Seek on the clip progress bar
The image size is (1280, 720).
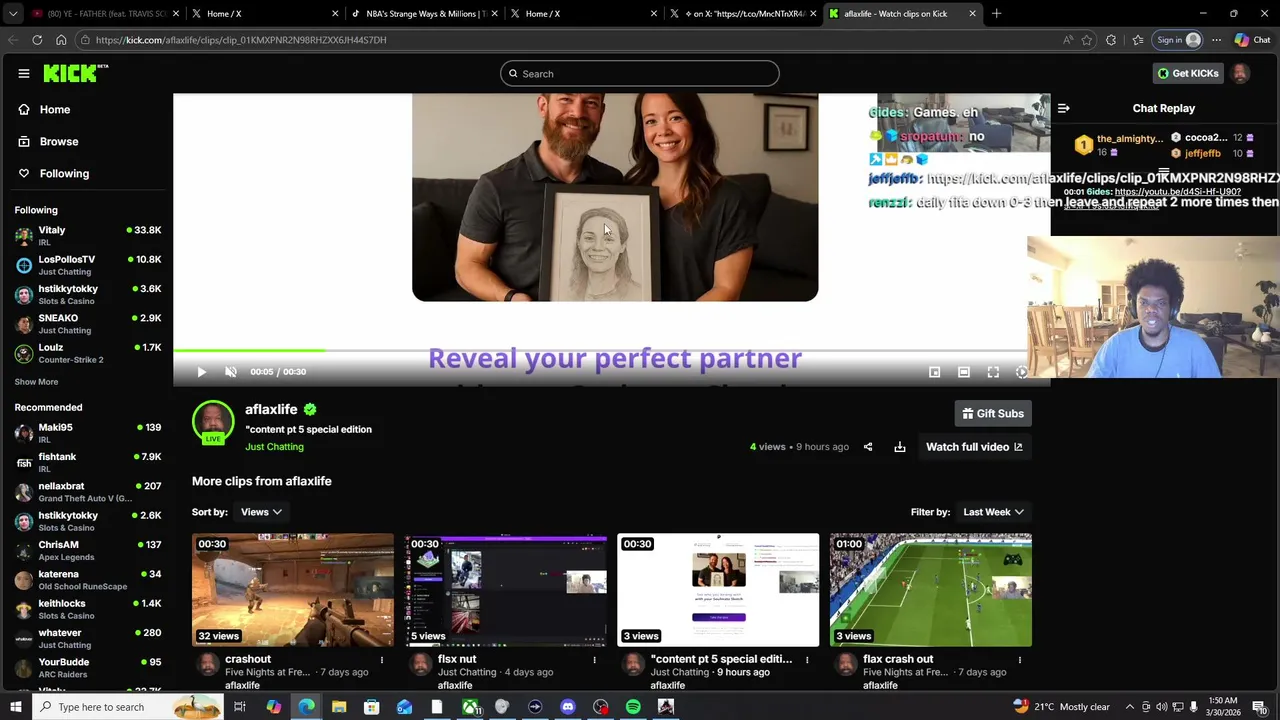611,350
